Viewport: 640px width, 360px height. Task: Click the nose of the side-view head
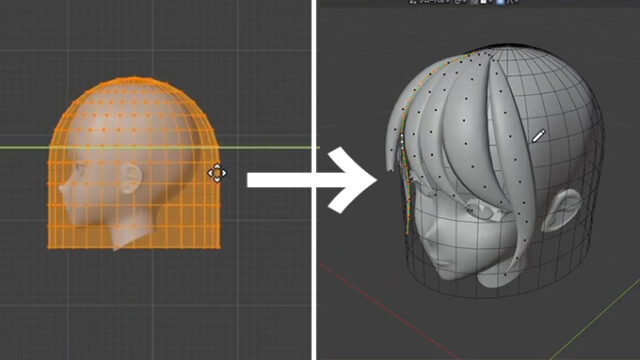pos(63,189)
